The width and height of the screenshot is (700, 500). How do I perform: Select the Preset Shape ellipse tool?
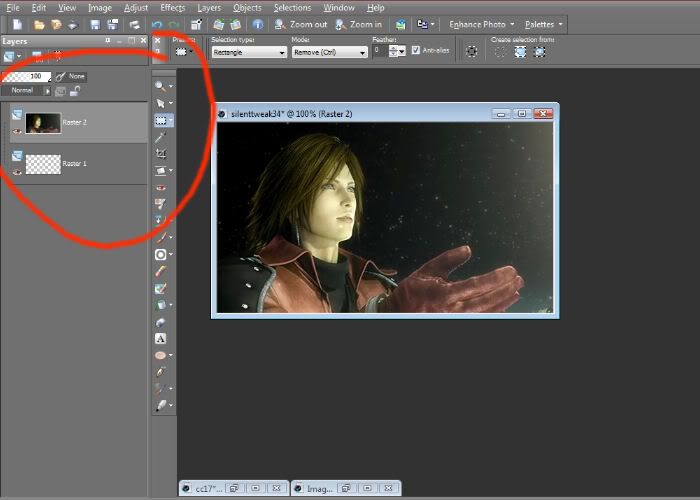click(160, 355)
